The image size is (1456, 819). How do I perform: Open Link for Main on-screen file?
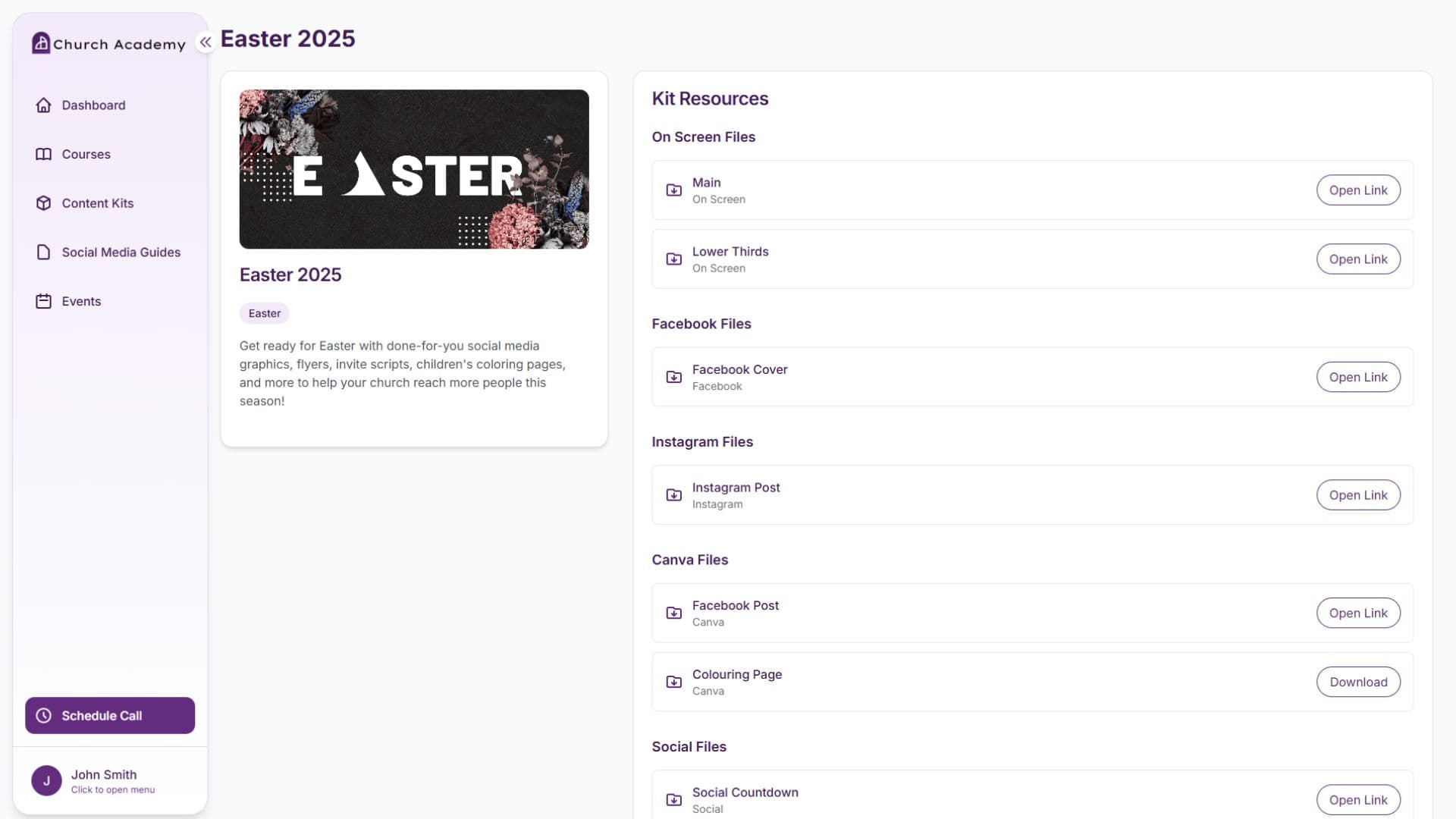point(1358,190)
